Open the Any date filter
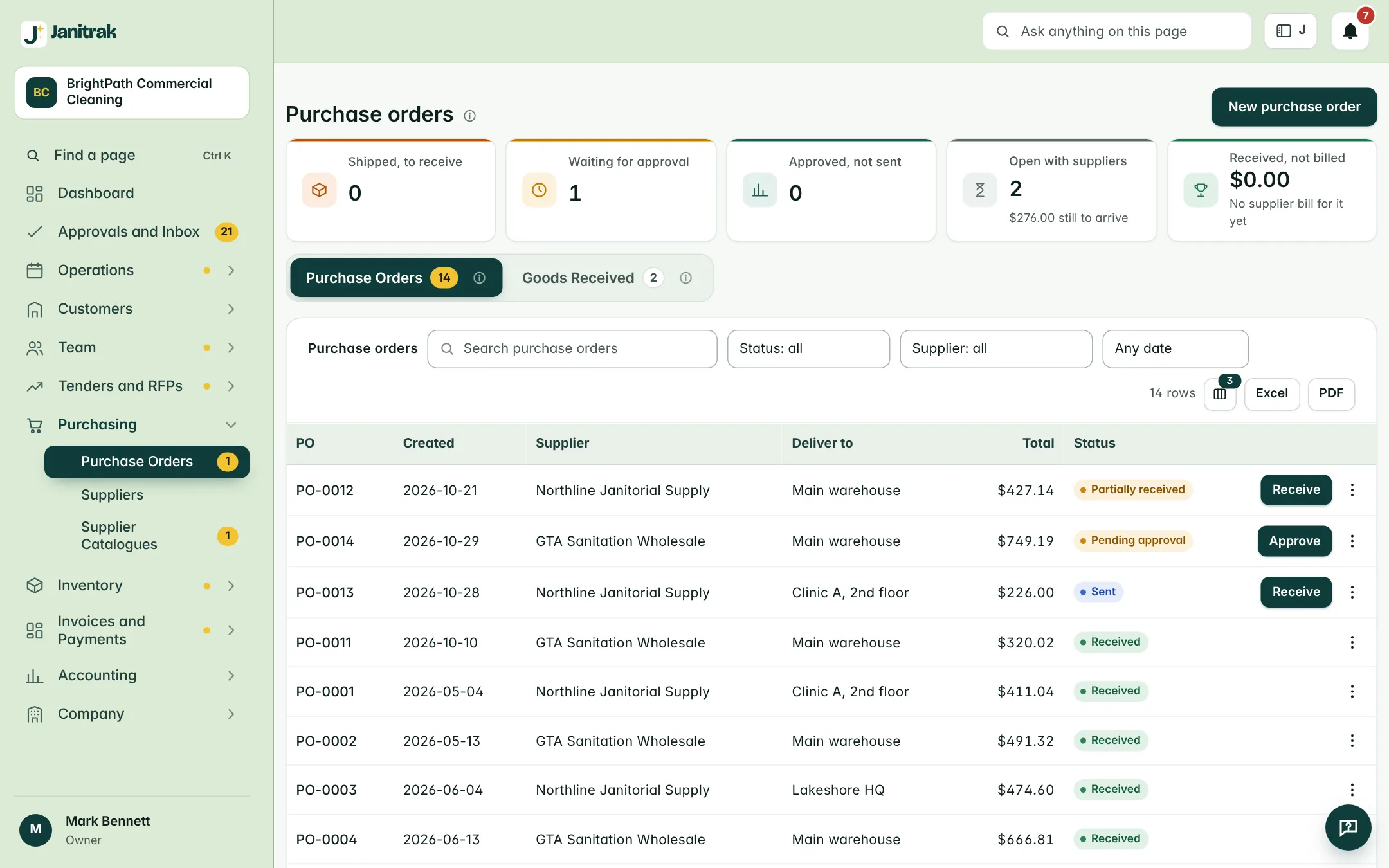The image size is (1389, 868). tap(1176, 349)
